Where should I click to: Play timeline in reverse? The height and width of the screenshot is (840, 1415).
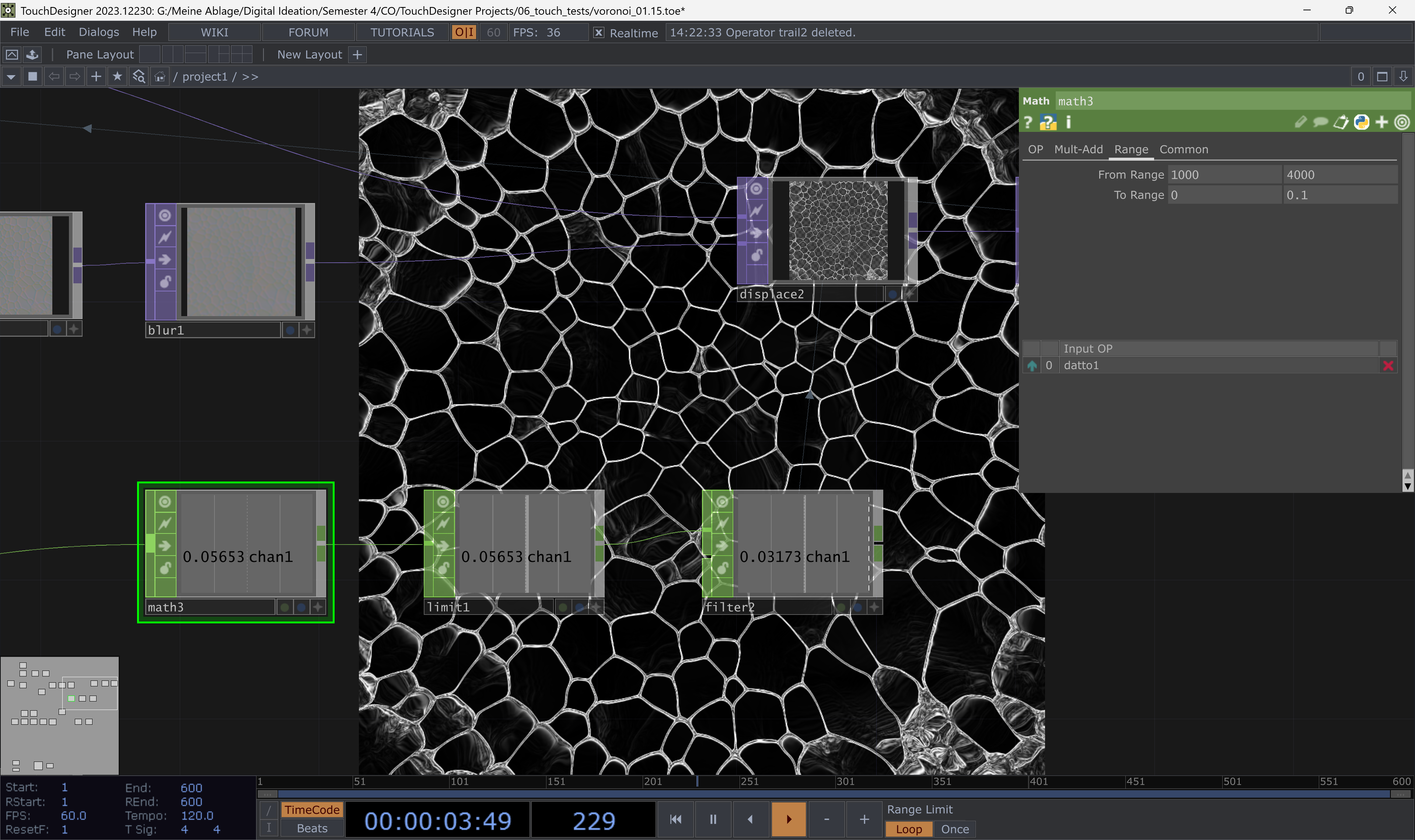click(x=751, y=819)
